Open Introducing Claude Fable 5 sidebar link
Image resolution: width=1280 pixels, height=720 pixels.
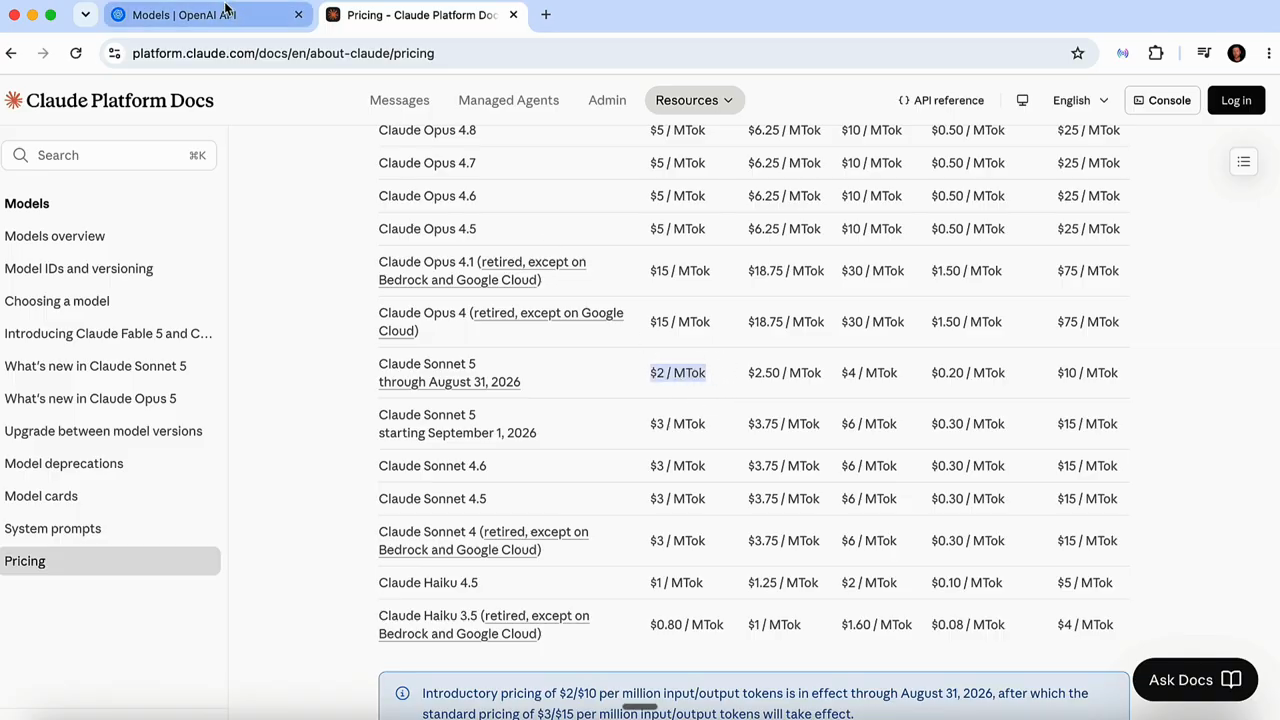[108, 333]
